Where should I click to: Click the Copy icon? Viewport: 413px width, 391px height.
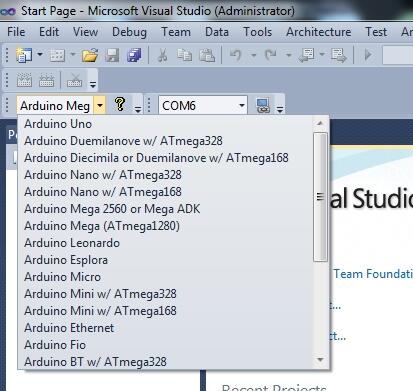[184, 55]
